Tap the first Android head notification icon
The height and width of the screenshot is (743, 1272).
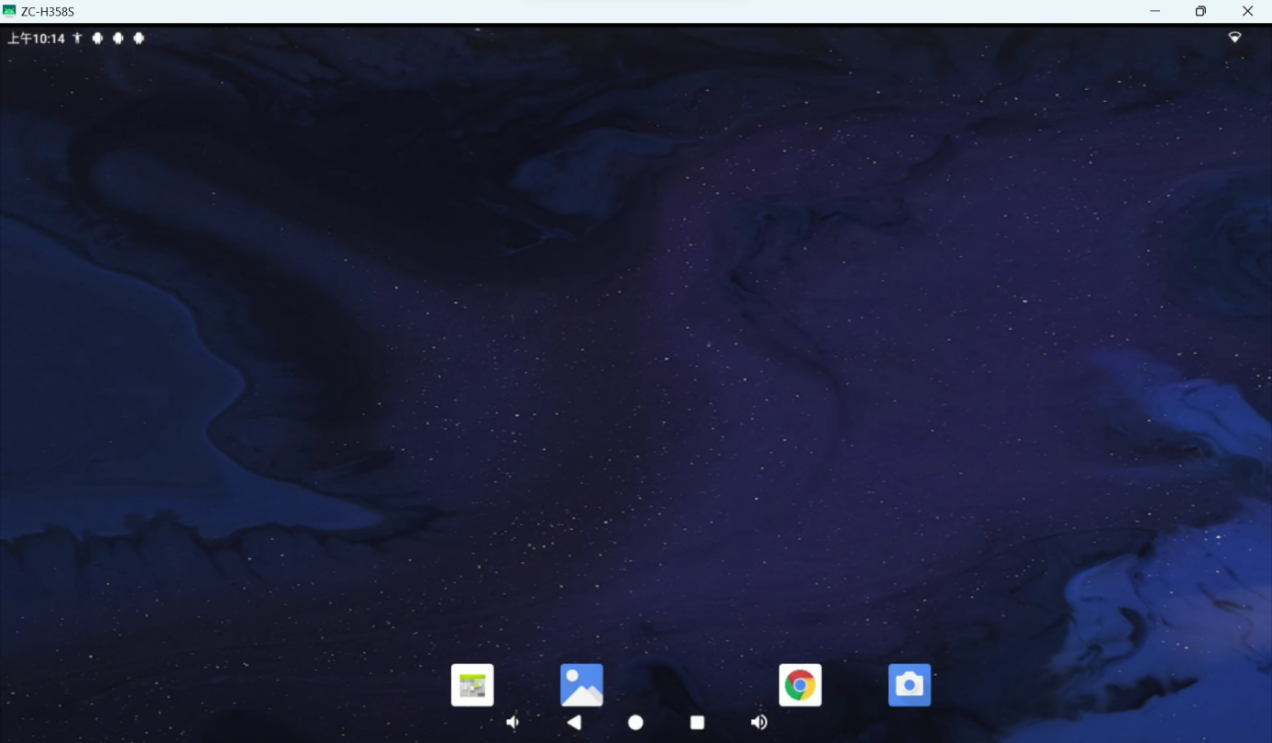pos(98,38)
